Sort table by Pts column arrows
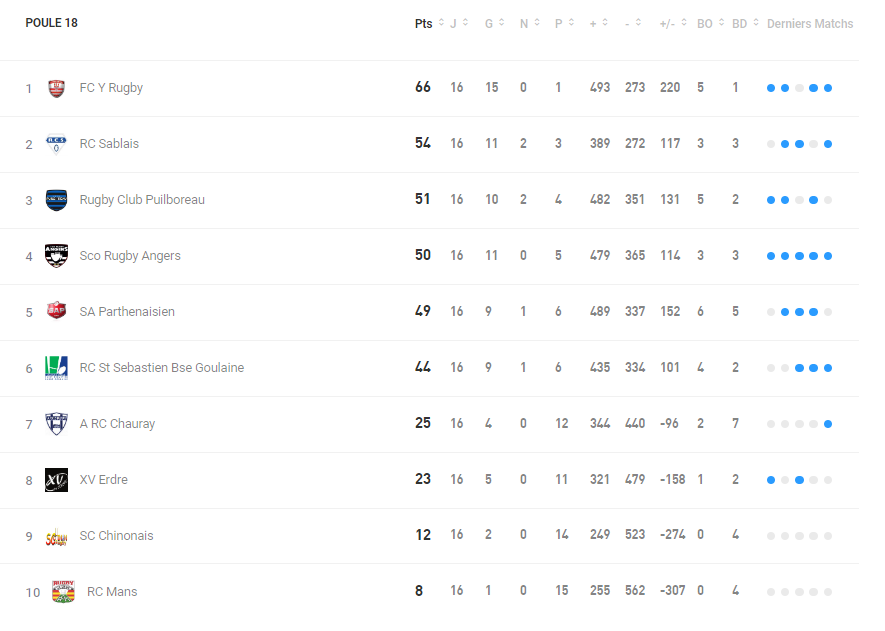 [441, 23]
